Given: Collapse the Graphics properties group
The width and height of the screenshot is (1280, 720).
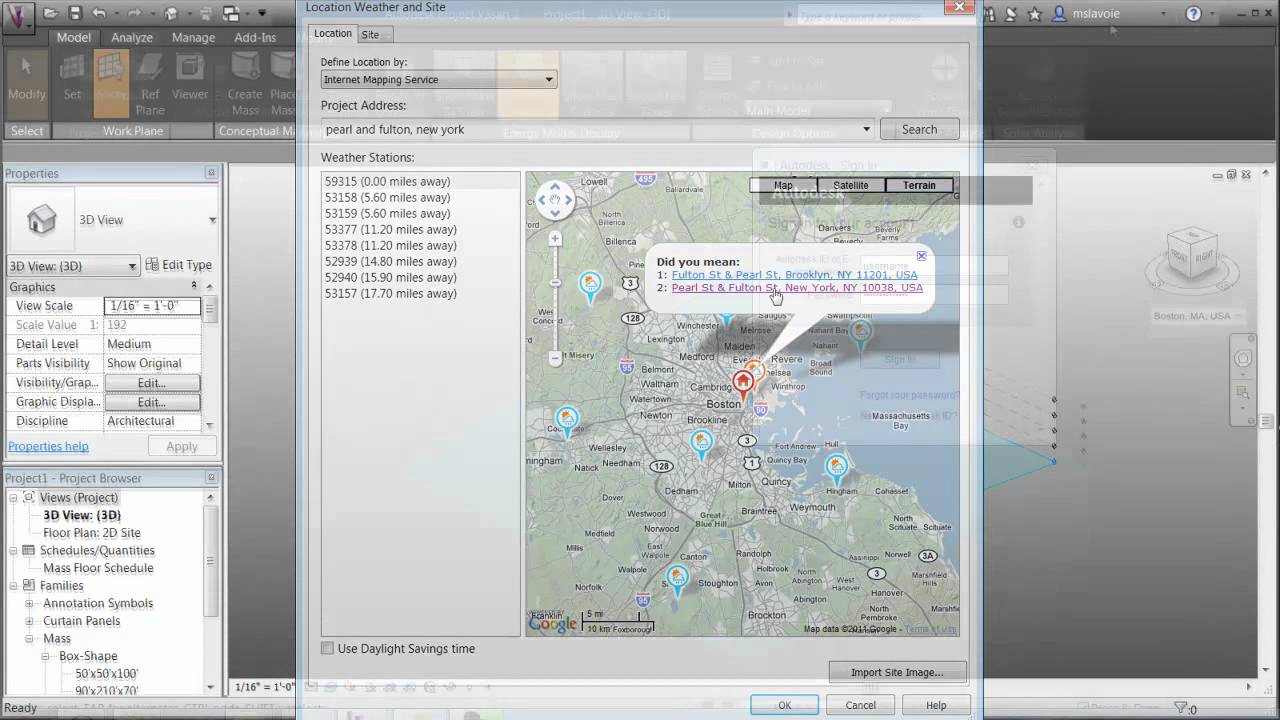Looking at the screenshot, I should pos(194,287).
